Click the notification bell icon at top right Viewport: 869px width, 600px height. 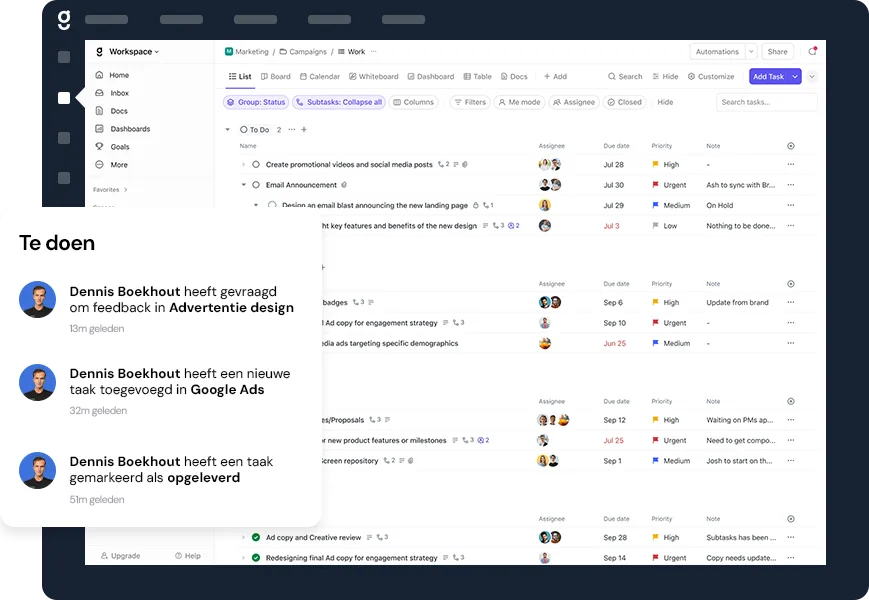coord(812,52)
